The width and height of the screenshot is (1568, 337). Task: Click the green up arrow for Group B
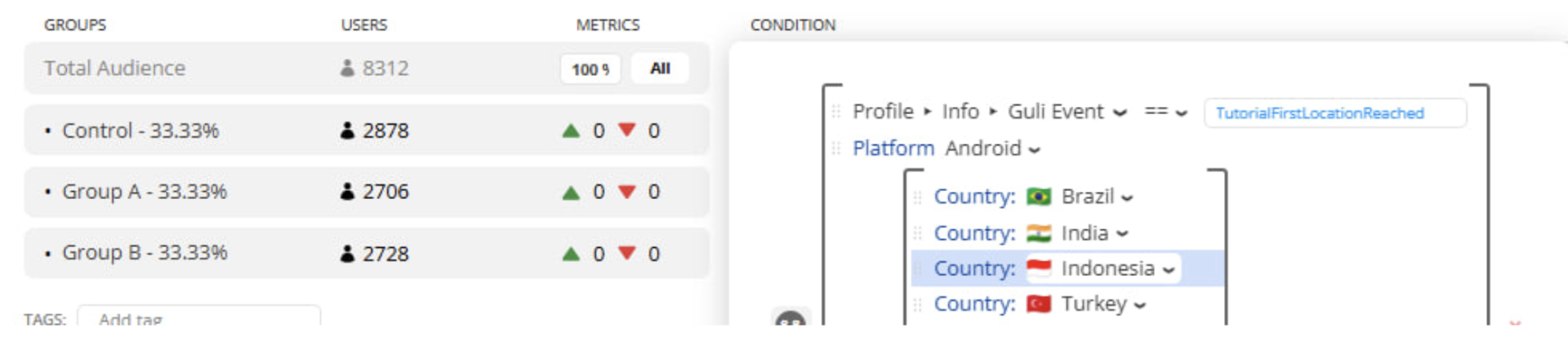pyautogui.click(x=571, y=254)
